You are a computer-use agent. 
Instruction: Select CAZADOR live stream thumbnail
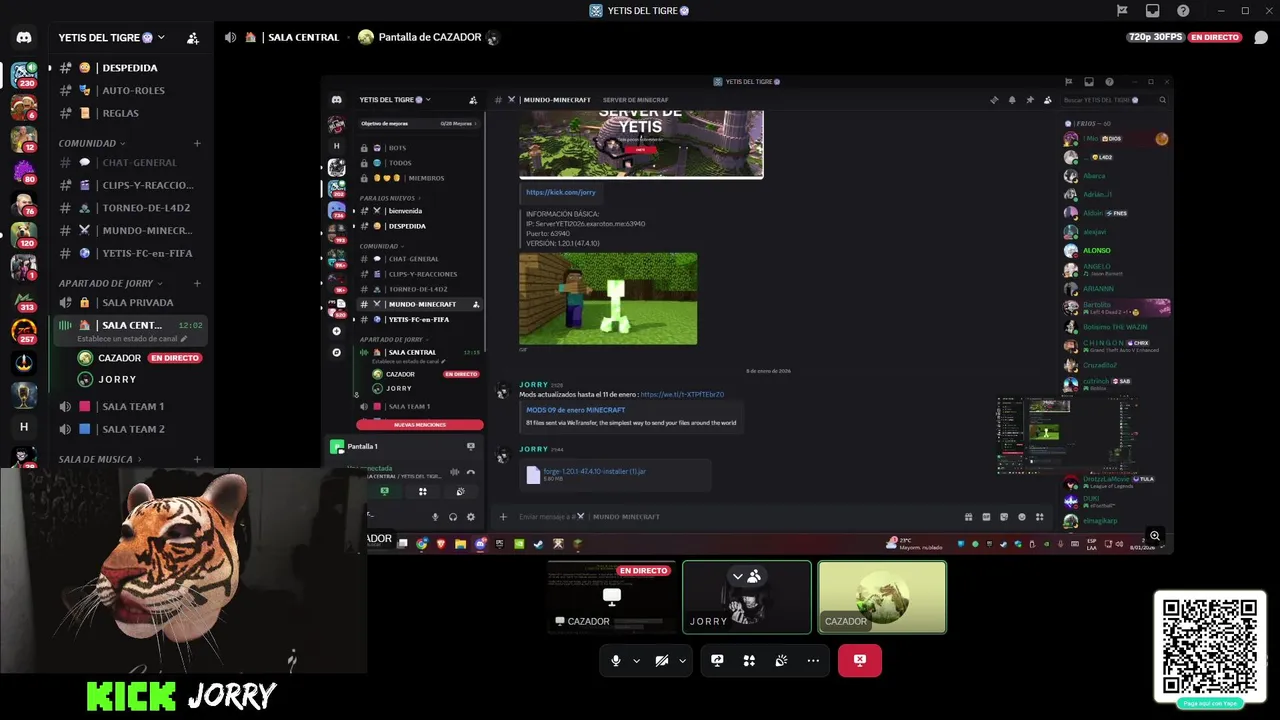pos(611,597)
